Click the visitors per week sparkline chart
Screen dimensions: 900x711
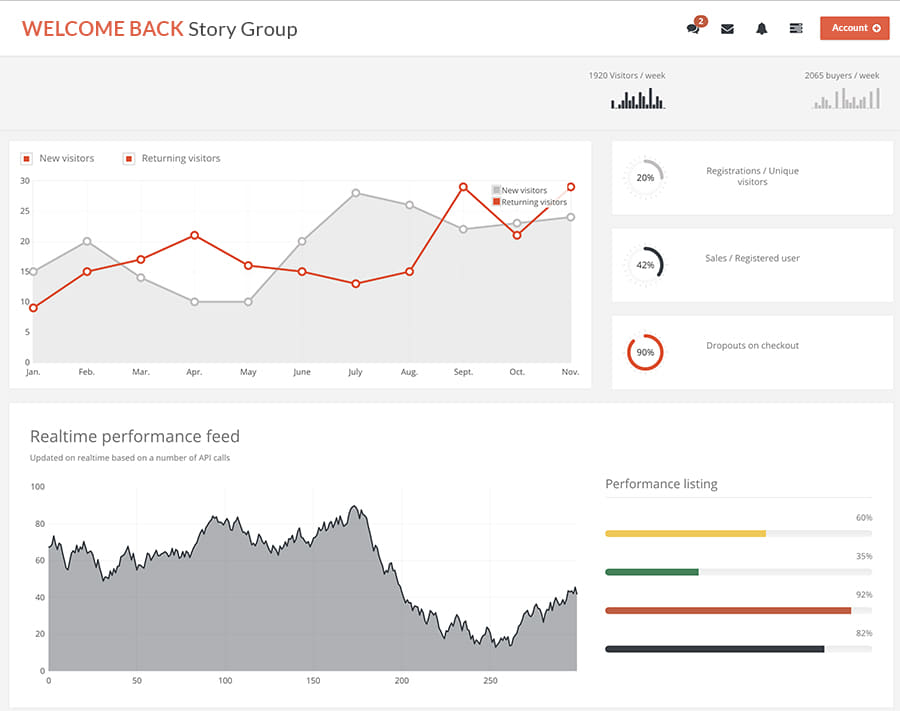click(x=638, y=98)
